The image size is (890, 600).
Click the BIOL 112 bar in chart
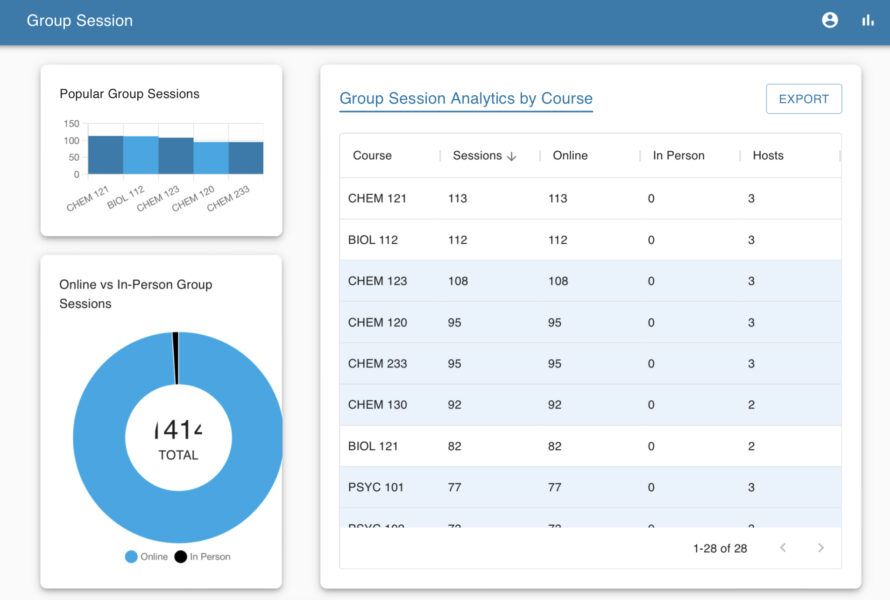click(141, 155)
